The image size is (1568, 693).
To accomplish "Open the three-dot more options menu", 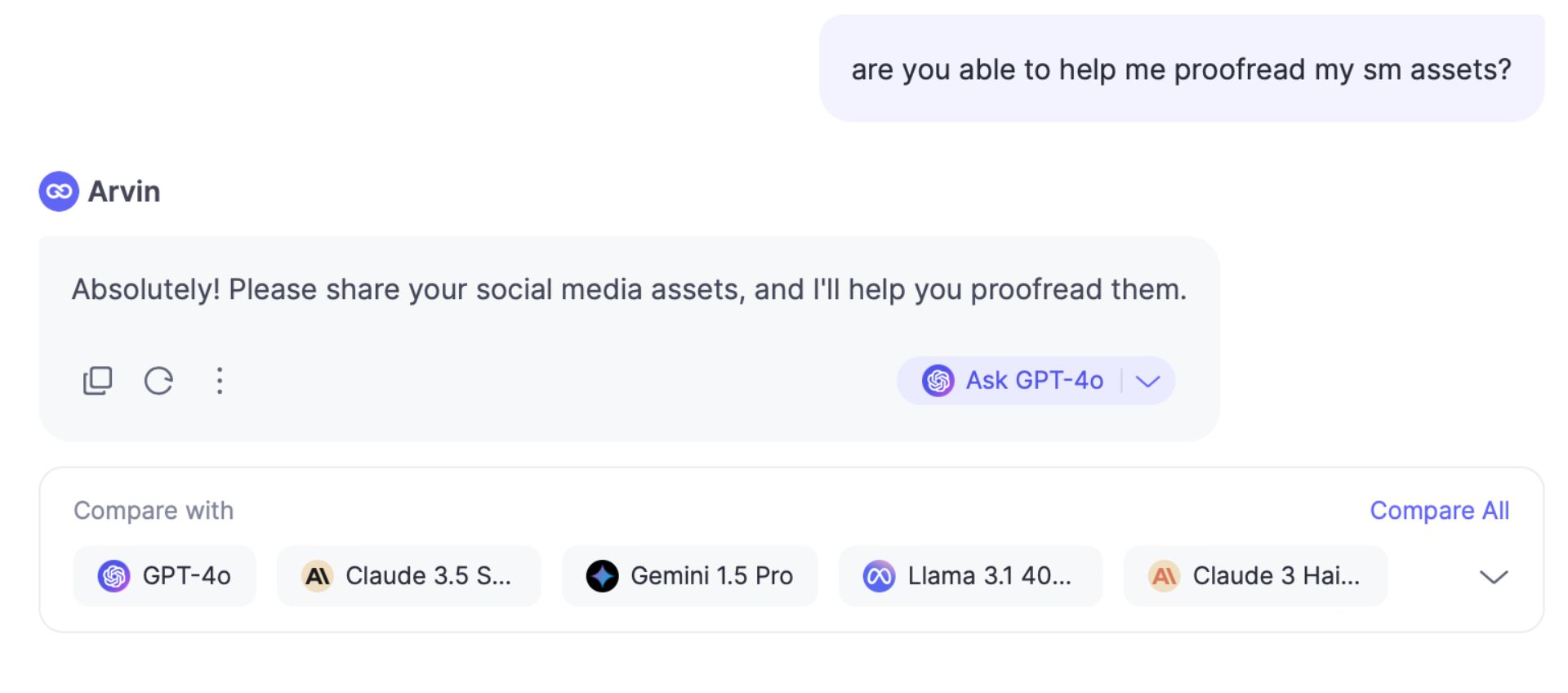I will [220, 381].
